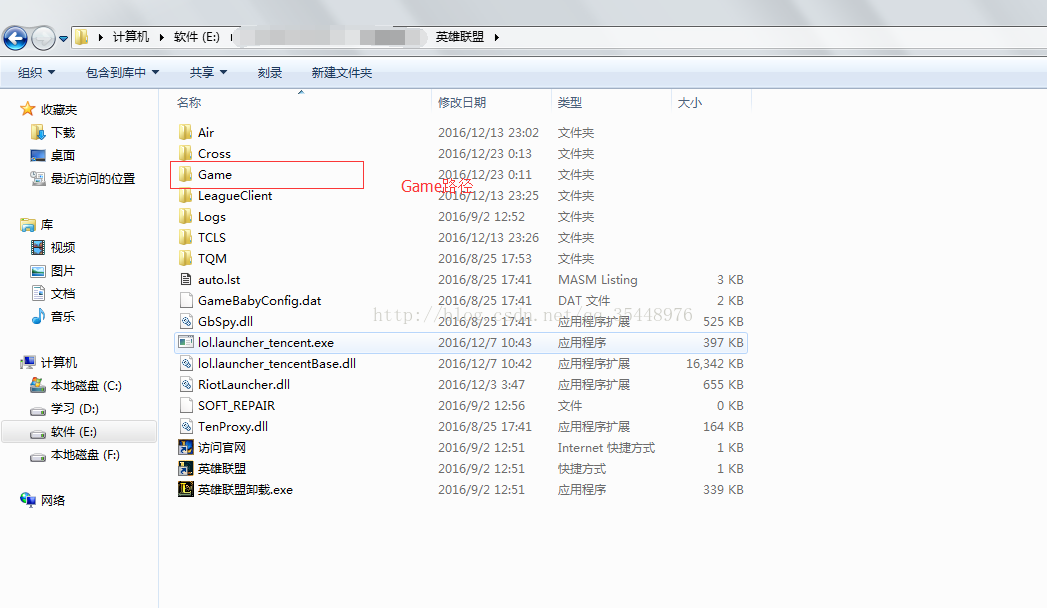Open 下载 in the favorites sidebar
Screen dimensions: 1047x608
[63, 132]
